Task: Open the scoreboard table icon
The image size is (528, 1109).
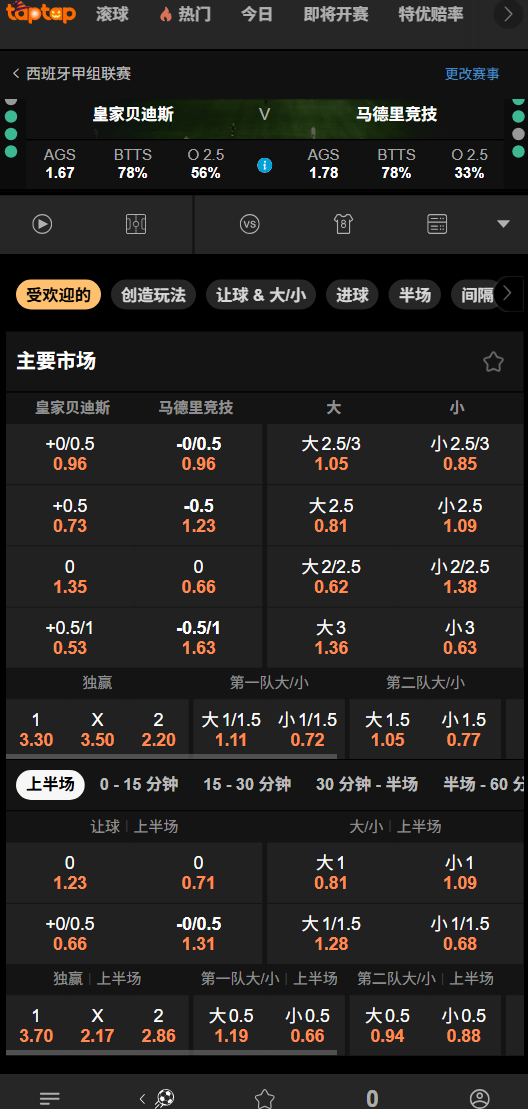Action: 438,224
